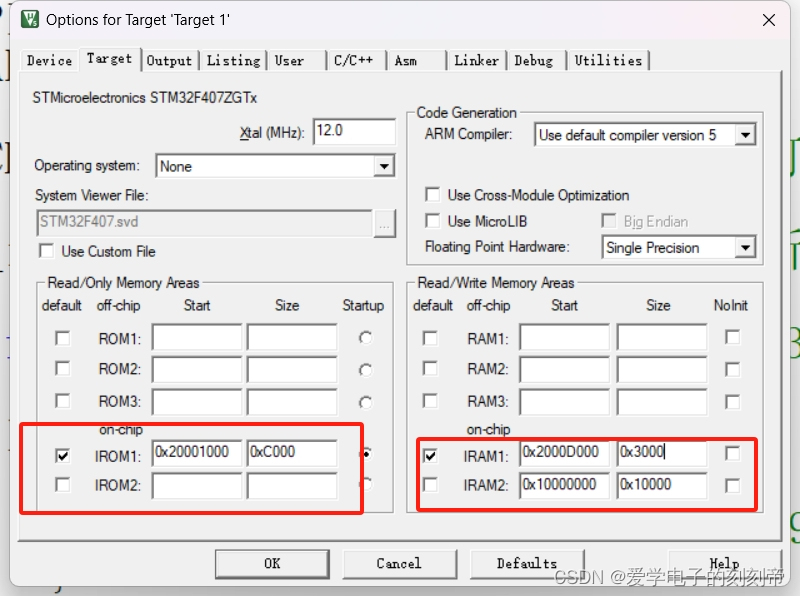
Task: Select the IROM1 Startup radio button
Action: point(366,454)
